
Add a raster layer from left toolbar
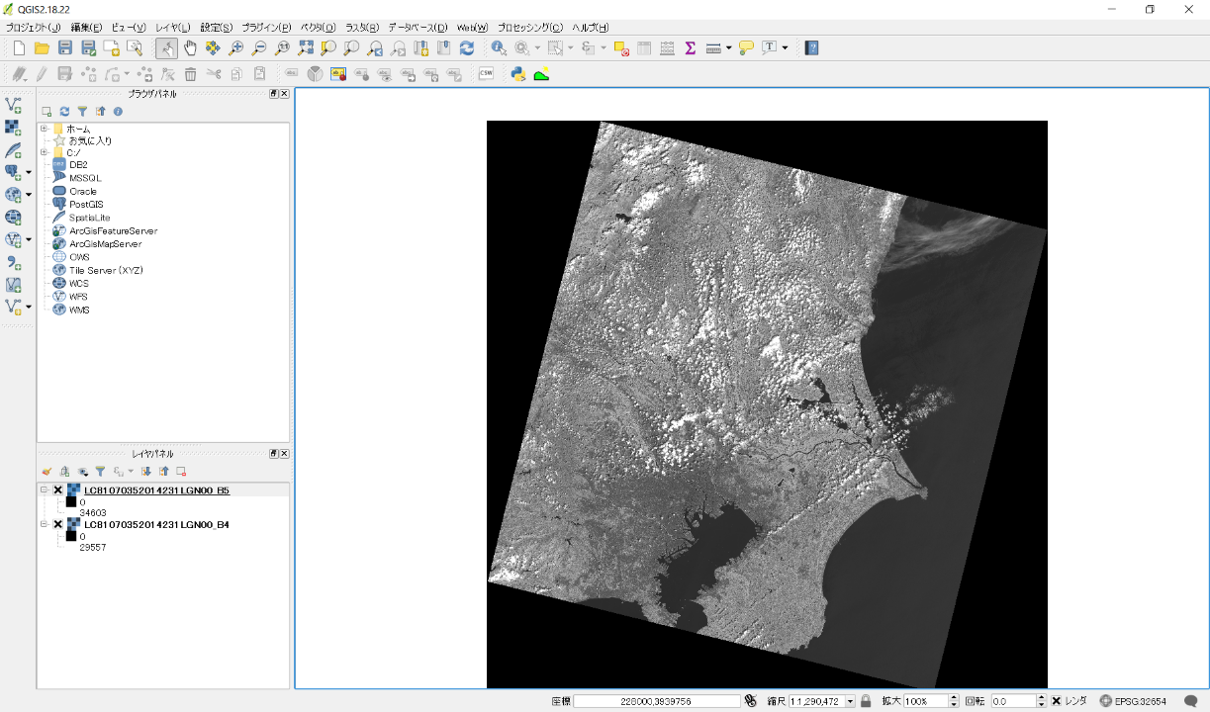[13, 127]
